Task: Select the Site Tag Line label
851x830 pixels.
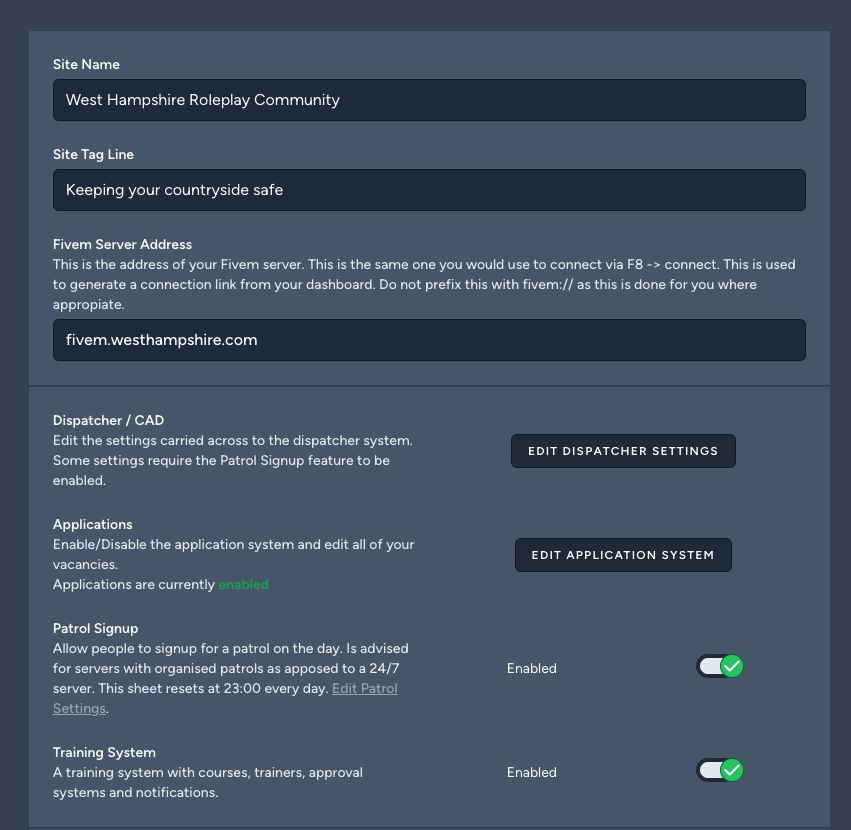Action: [x=93, y=154]
